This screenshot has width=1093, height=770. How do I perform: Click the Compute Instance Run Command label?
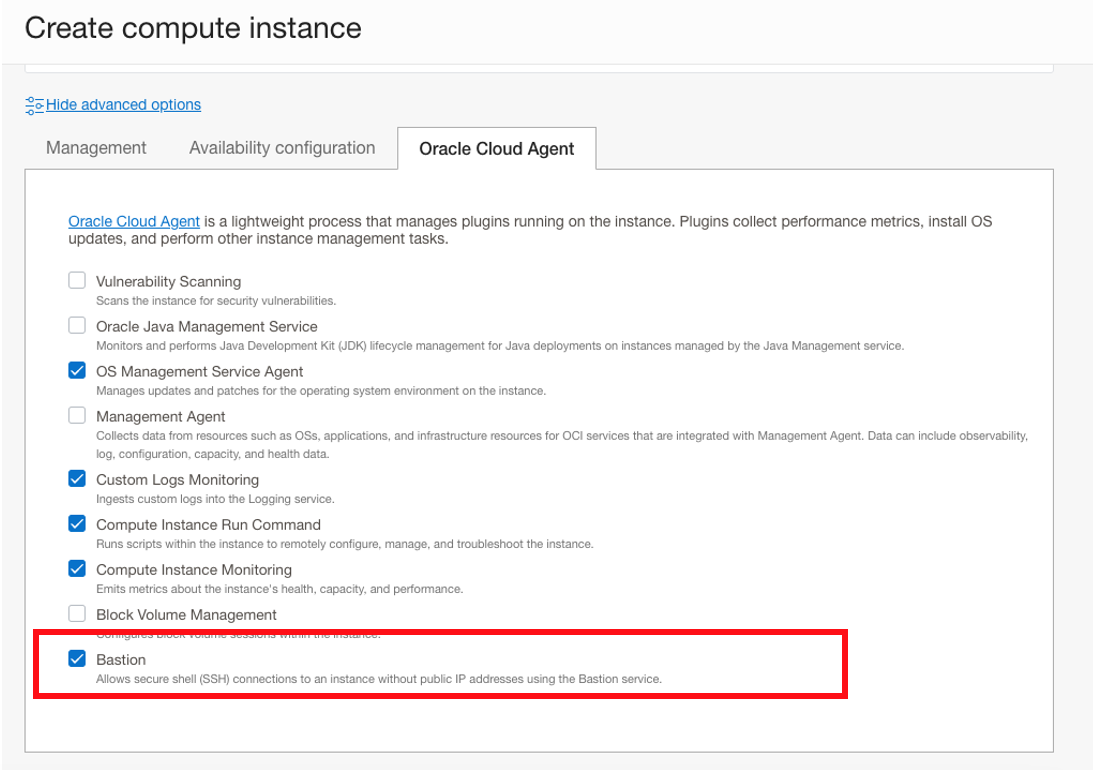point(208,525)
